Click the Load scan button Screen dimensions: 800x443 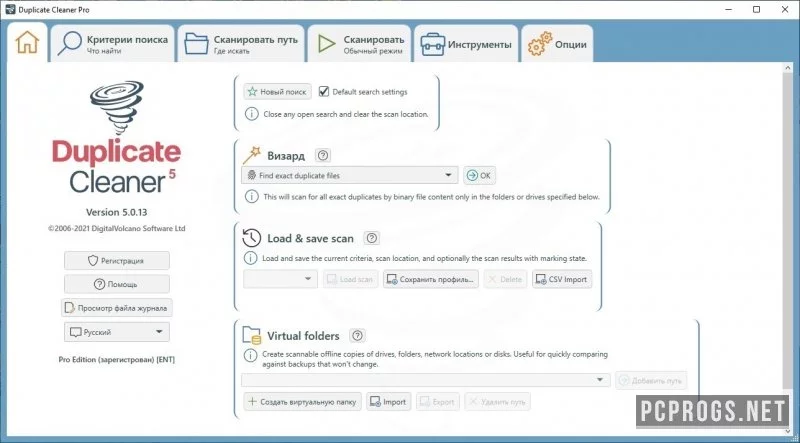click(351, 279)
